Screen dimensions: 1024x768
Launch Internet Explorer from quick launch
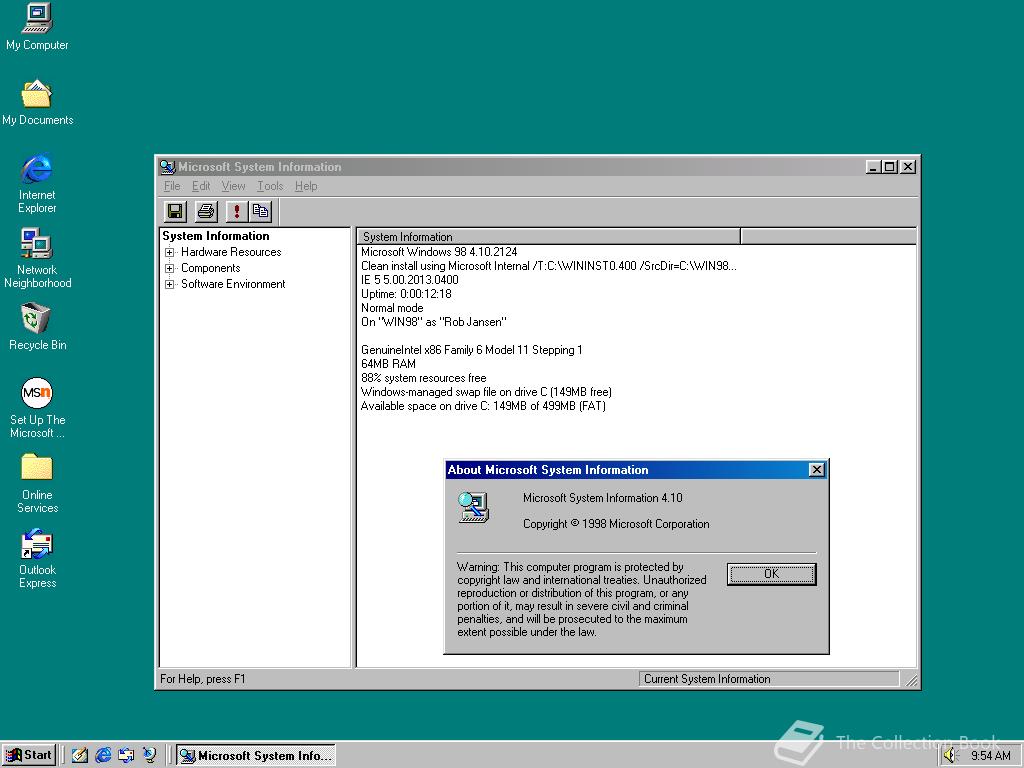click(103, 755)
